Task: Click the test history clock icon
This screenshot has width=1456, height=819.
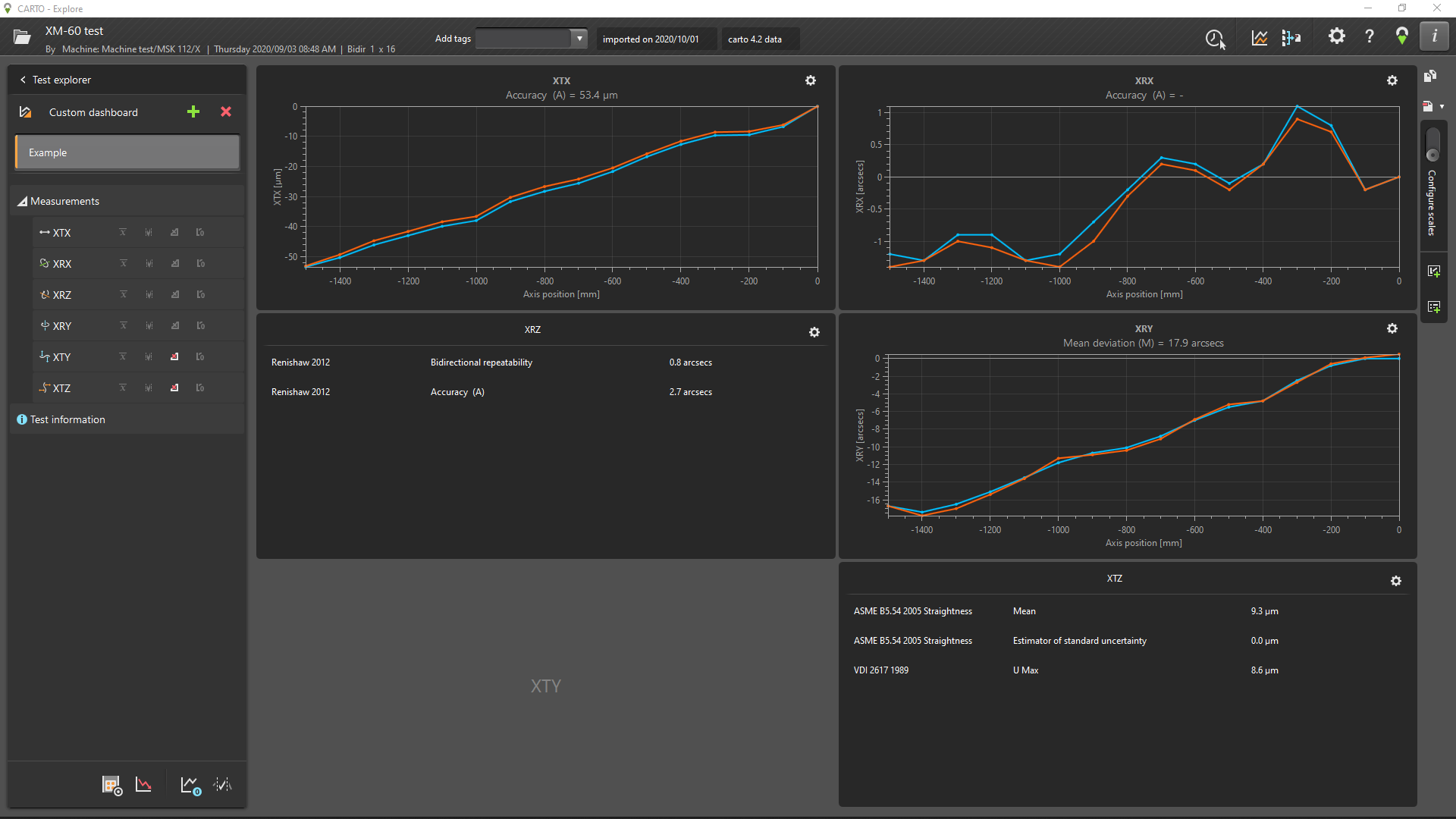Action: [x=1215, y=38]
